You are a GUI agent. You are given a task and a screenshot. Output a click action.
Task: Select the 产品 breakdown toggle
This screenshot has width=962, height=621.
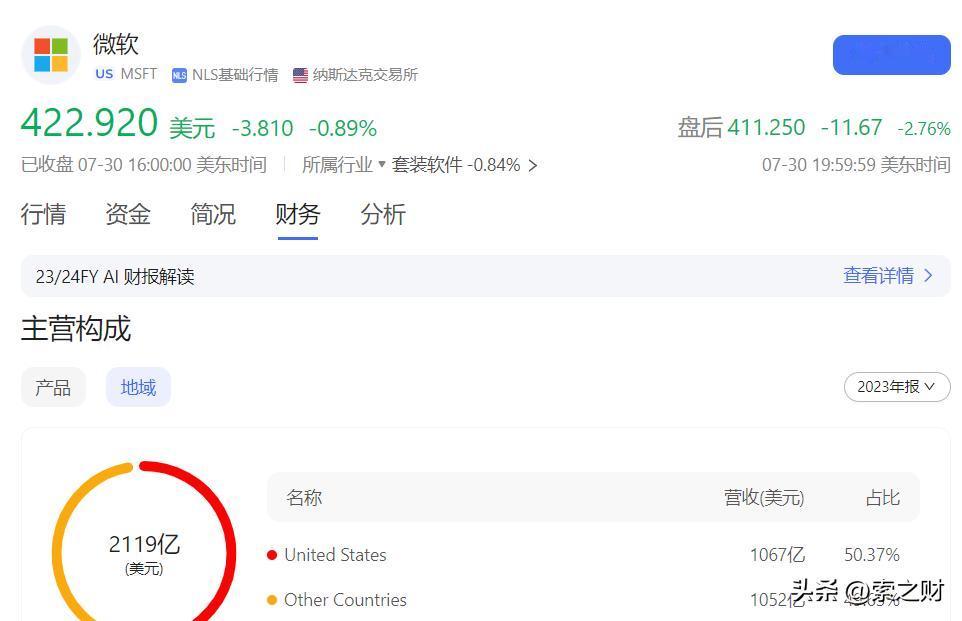(53, 387)
